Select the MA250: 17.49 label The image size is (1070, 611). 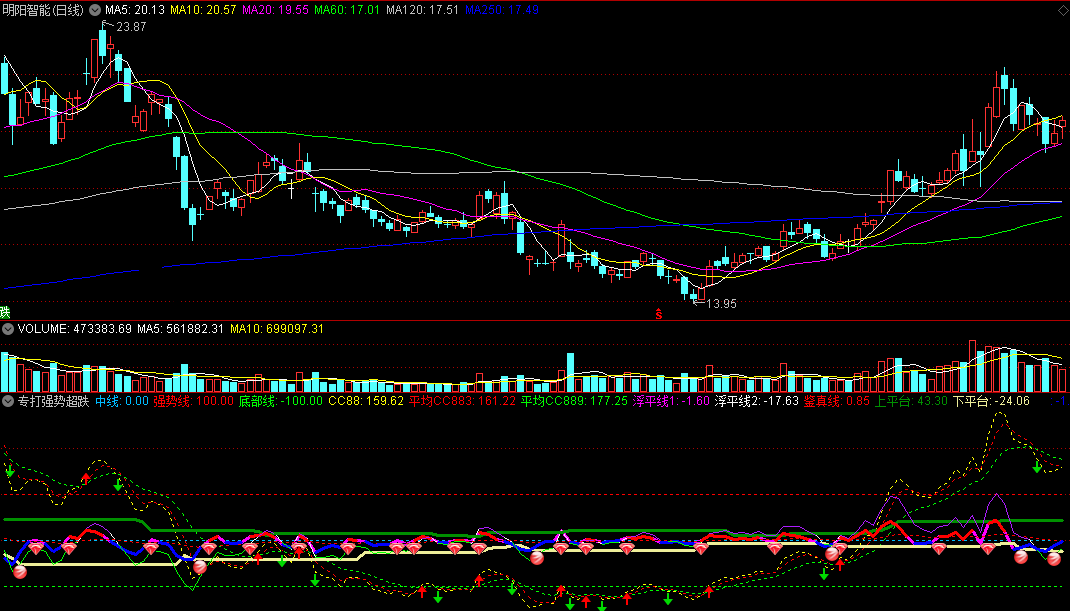tap(502, 10)
